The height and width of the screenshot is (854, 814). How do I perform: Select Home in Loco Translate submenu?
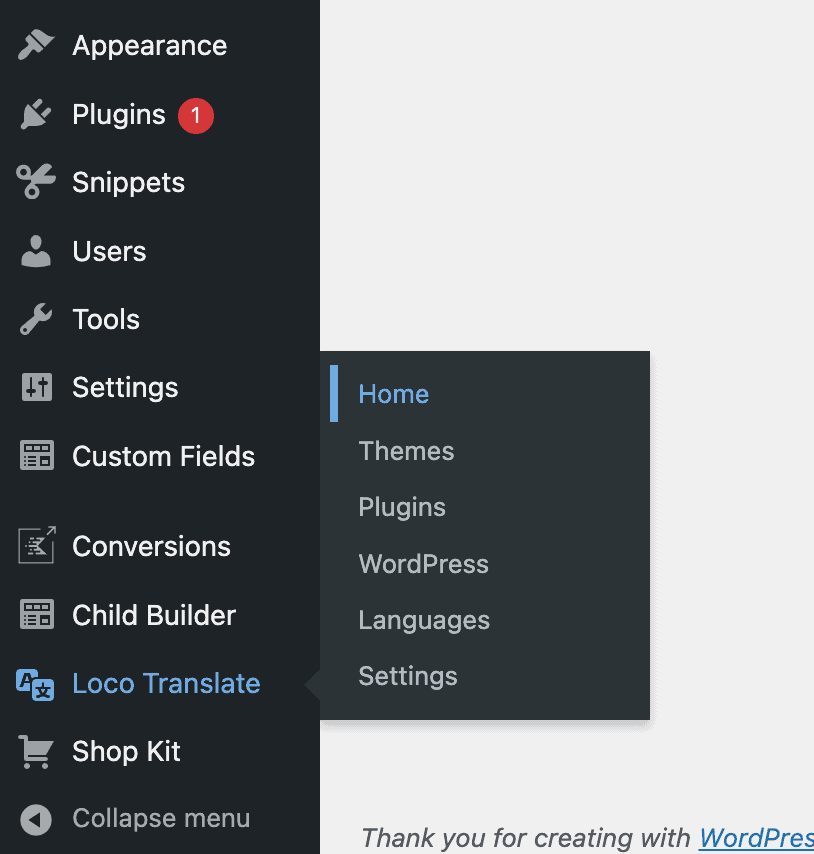(x=393, y=394)
